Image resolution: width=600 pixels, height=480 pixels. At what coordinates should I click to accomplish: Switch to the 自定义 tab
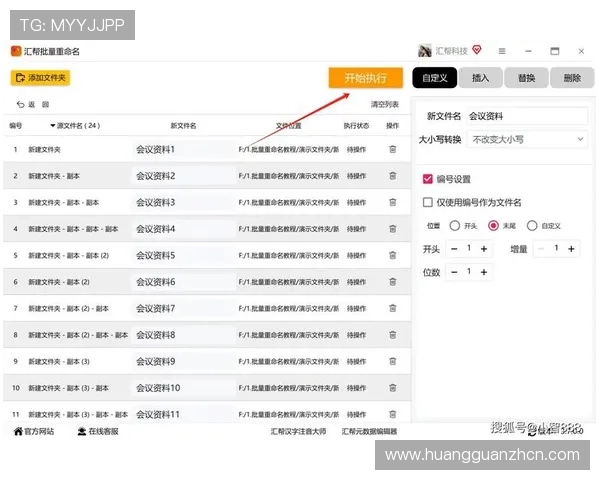click(x=435, y=78)
